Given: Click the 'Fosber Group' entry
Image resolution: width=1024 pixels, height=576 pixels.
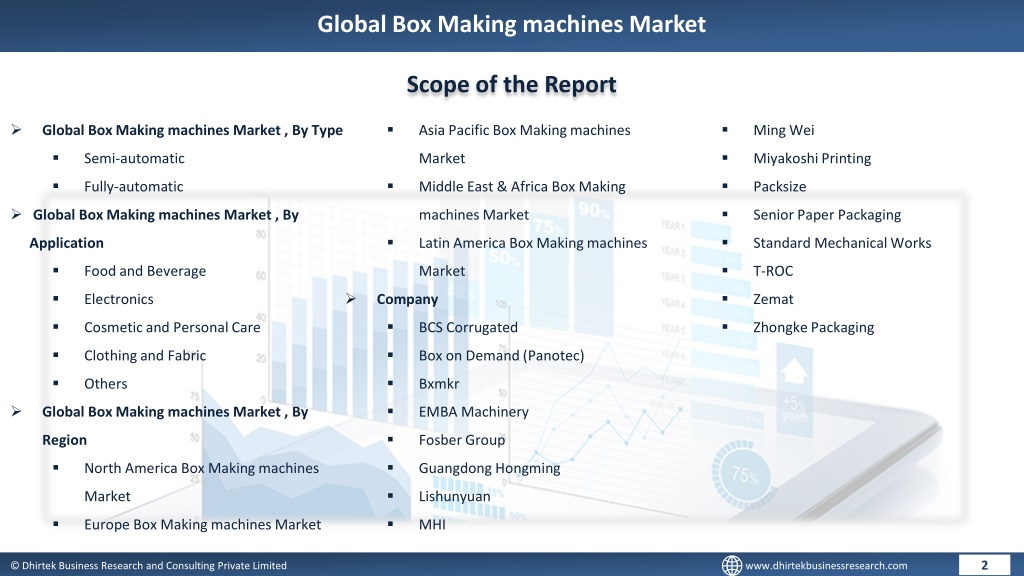Looking at the screenshot, I should coord(462,440).
